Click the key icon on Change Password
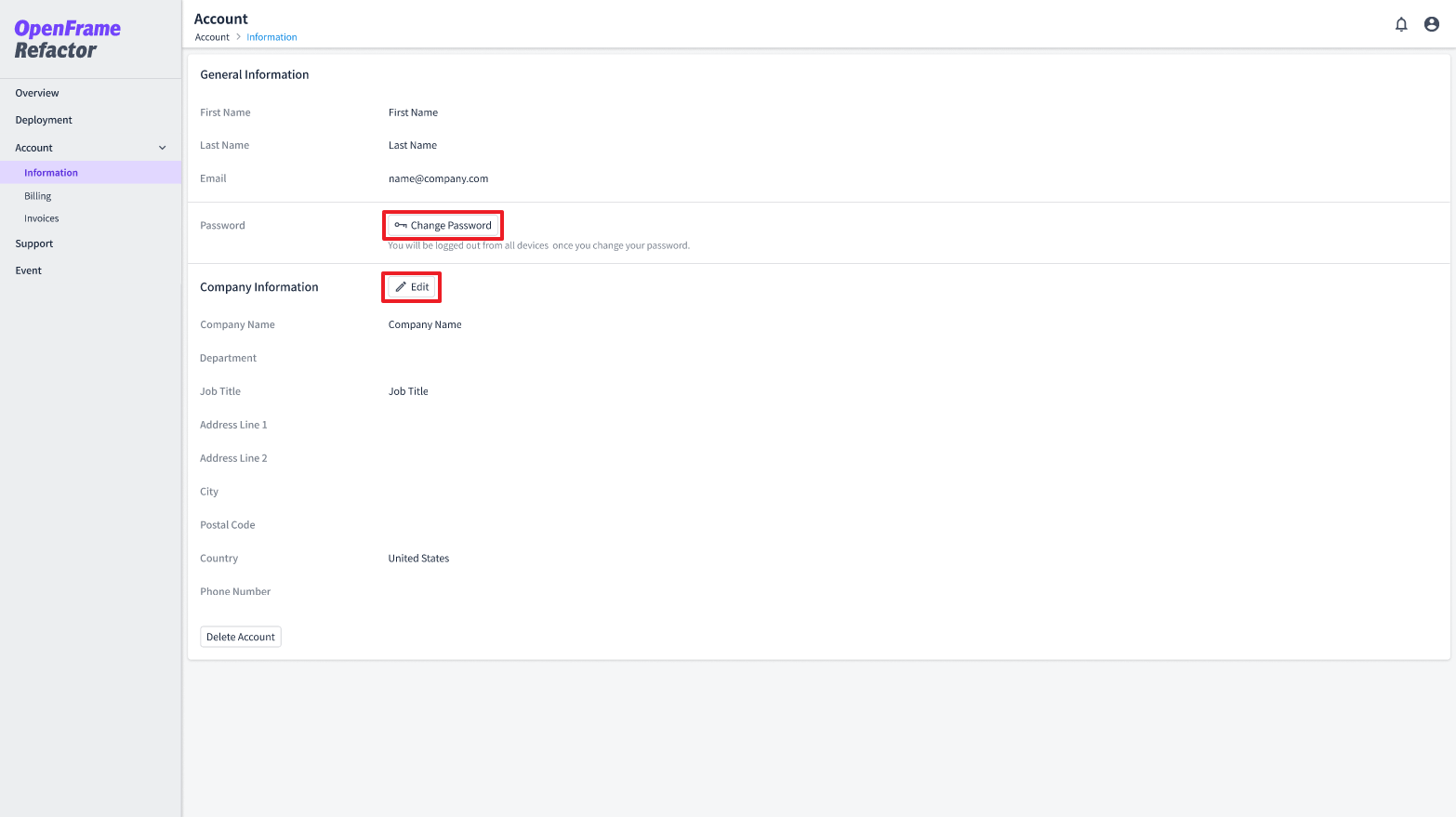The image size is (1456, 817). pyautogui.click(x=401, y=225)
